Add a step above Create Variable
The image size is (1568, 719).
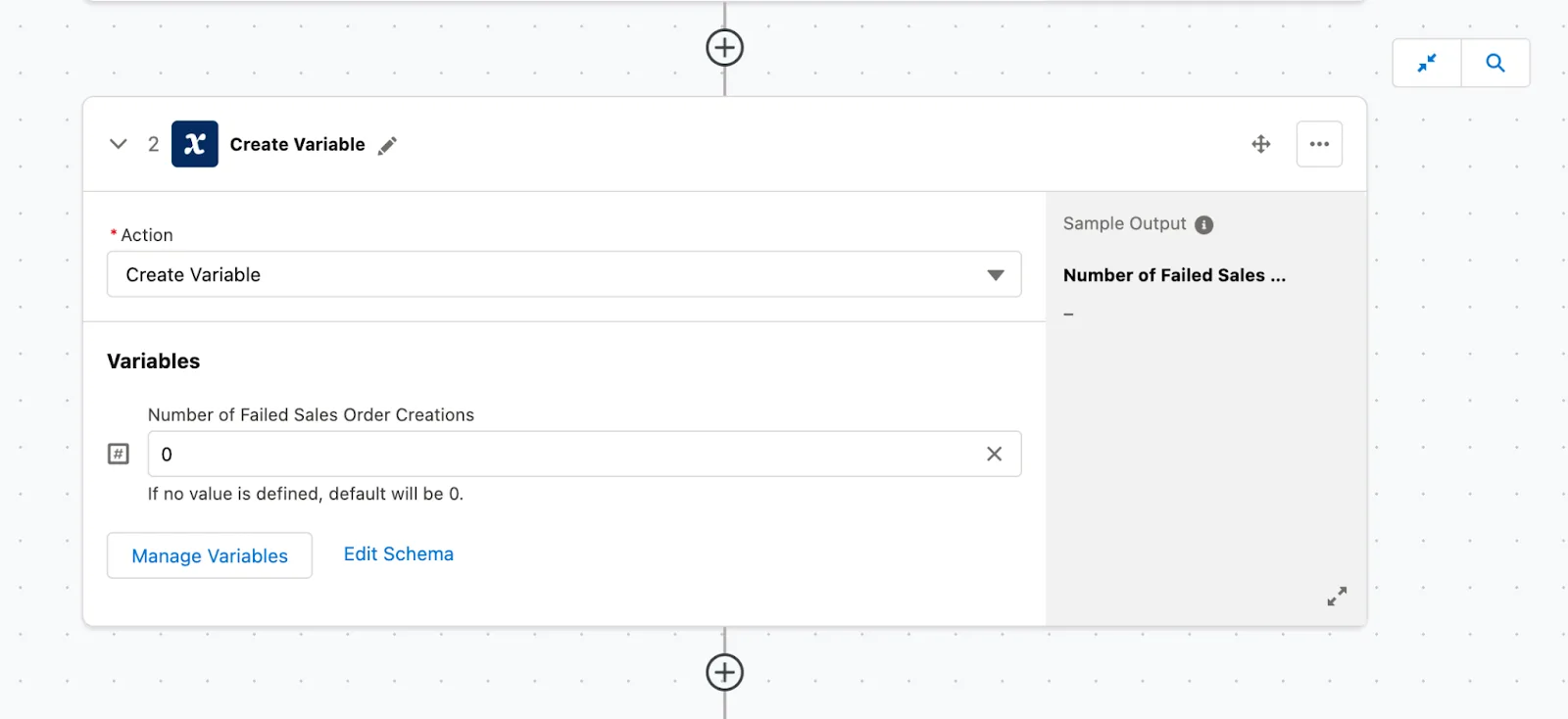(724, 47)
